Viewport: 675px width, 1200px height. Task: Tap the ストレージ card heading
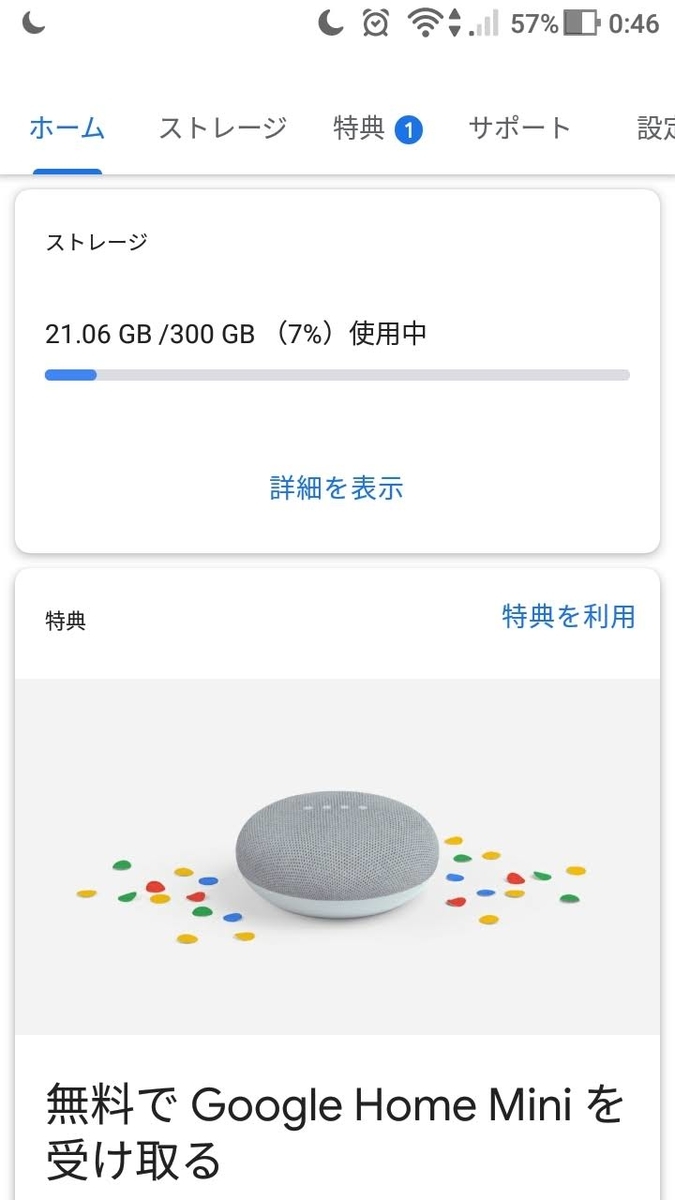click(96, 241)
